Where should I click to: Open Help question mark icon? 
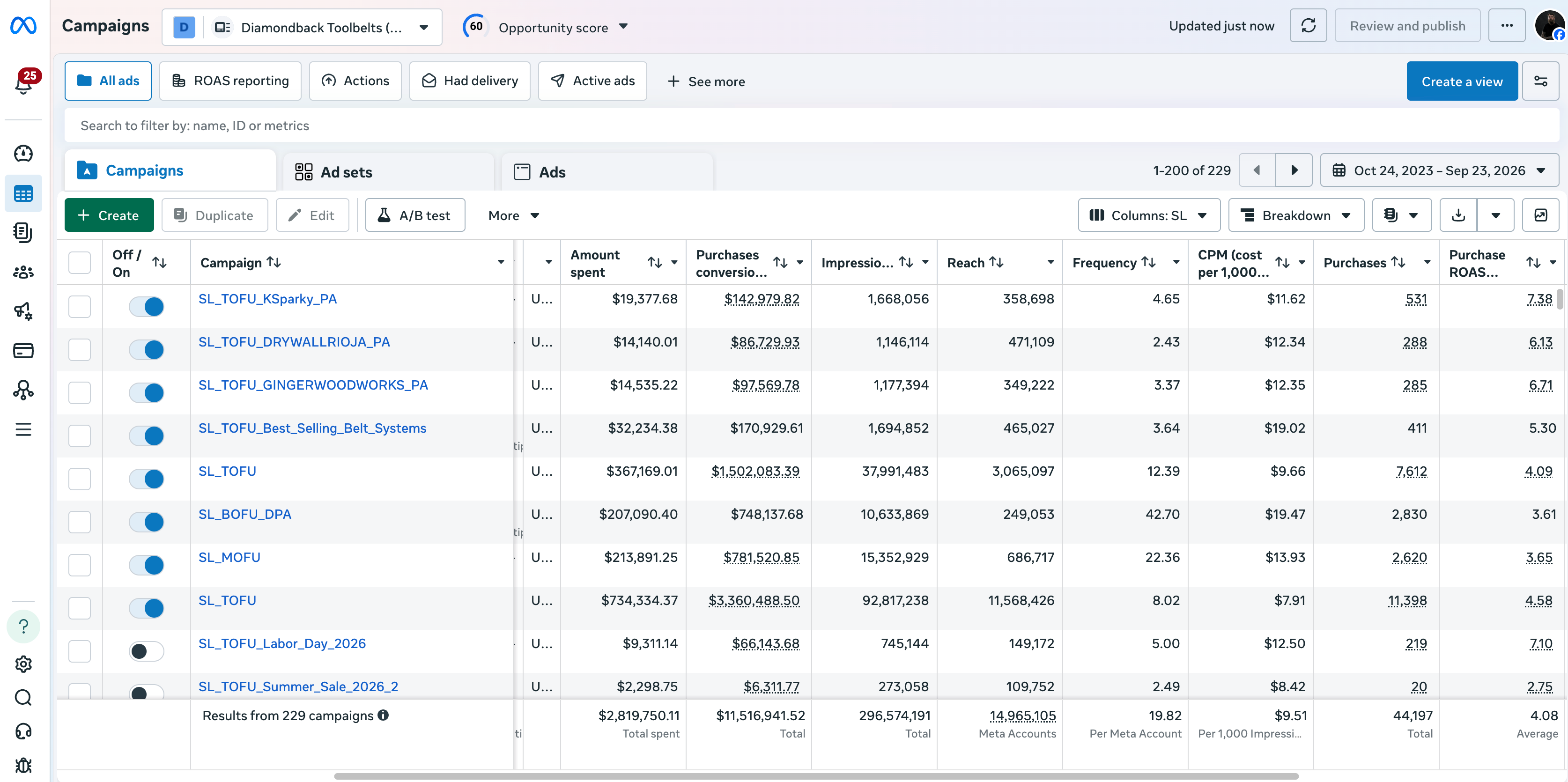click(x=23, y=626)
